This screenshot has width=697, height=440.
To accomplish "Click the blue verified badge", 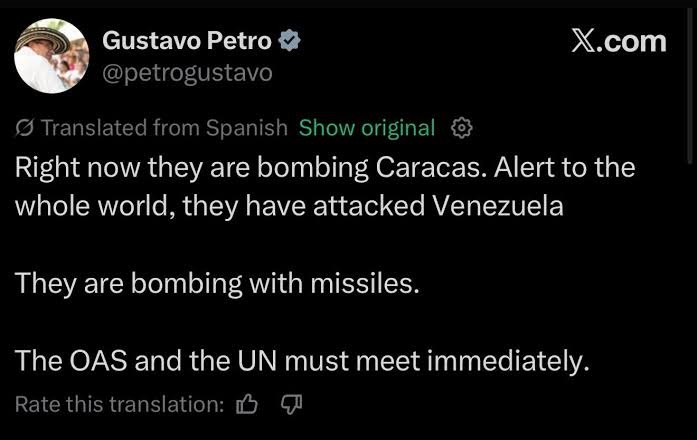I will click(x=290, y=41).
